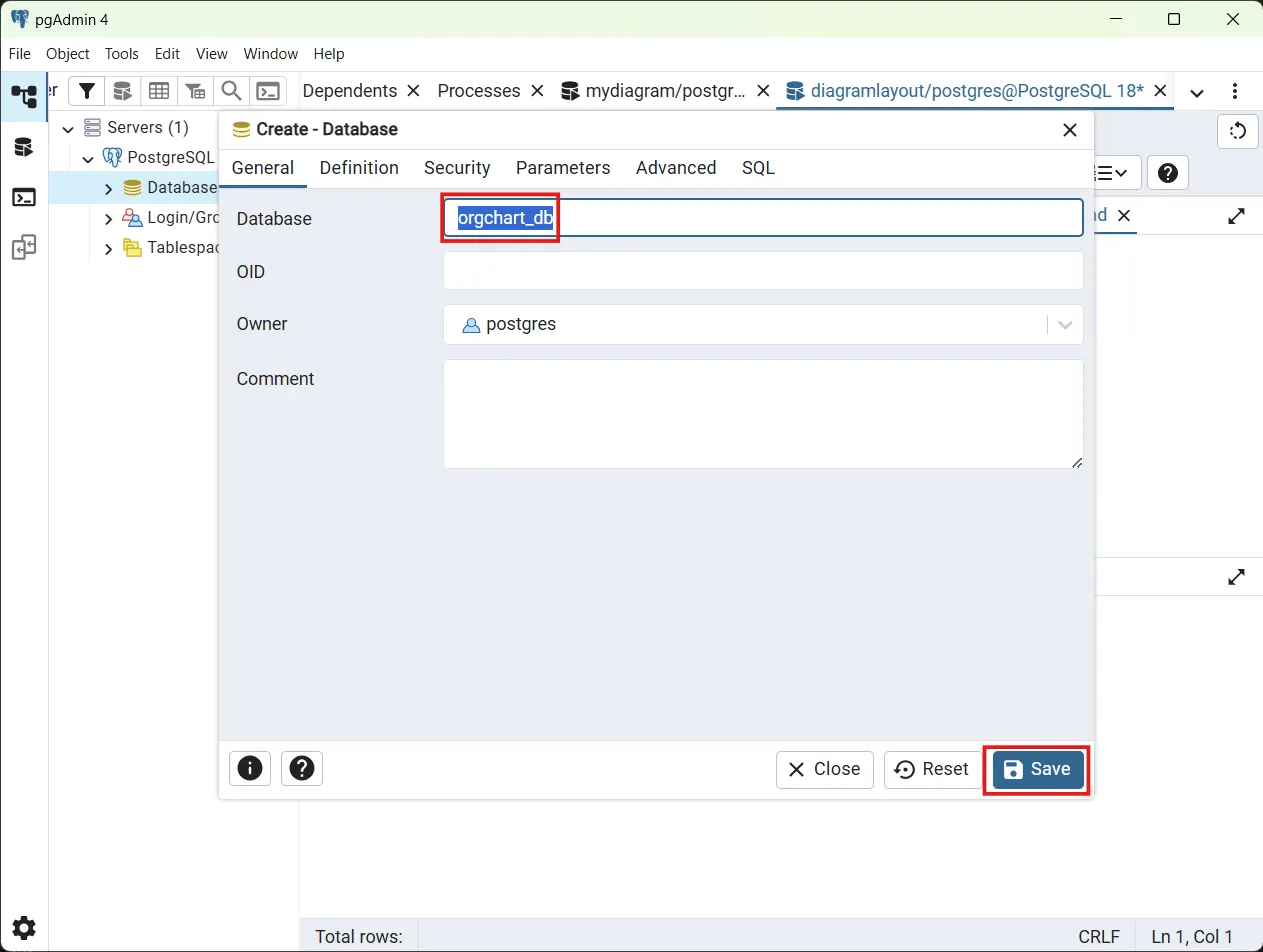
Task: Expand the Databases node arrow
Action: 108,188
